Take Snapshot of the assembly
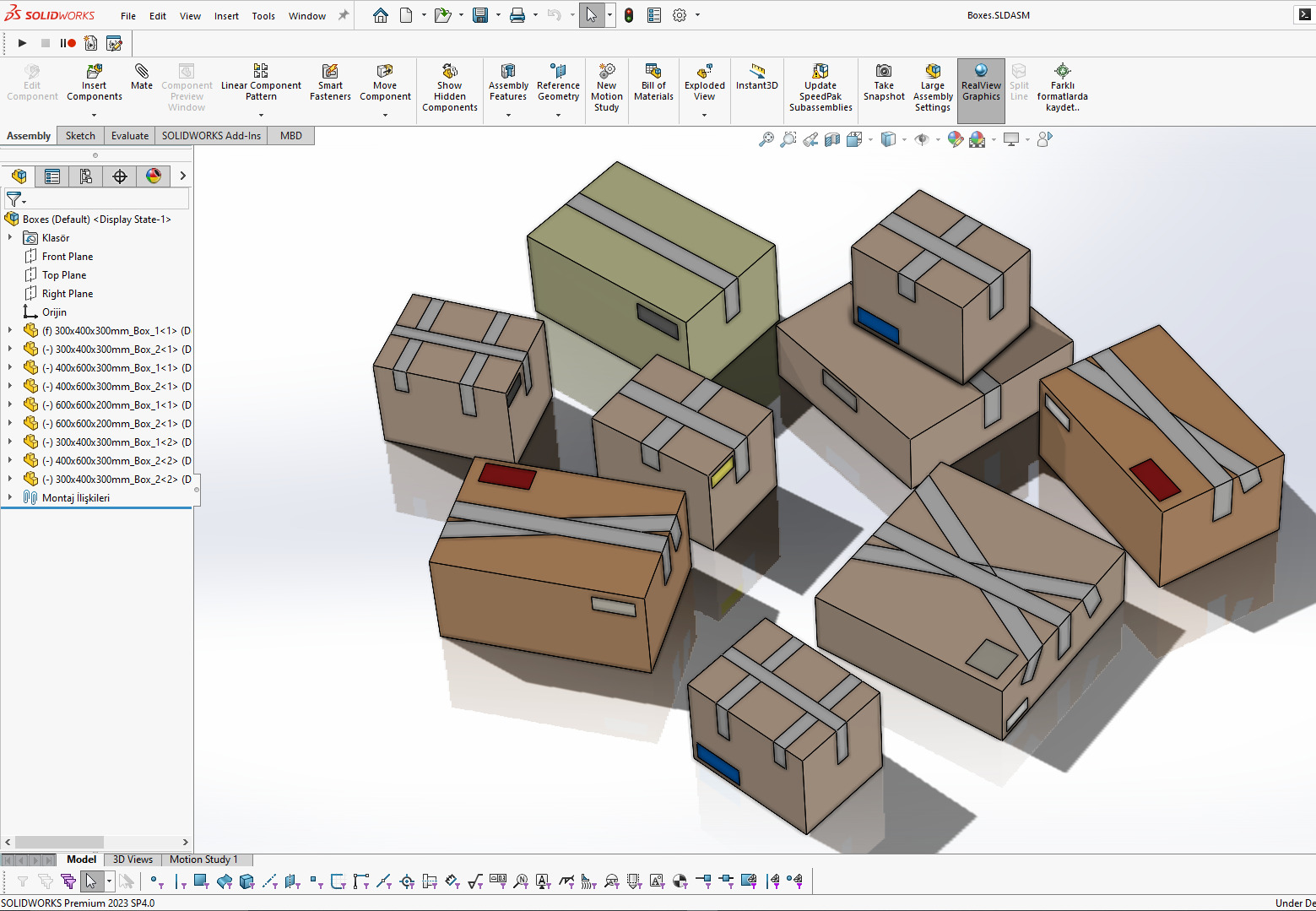This screenshot has height=911, width=1316. pos(884,82)
